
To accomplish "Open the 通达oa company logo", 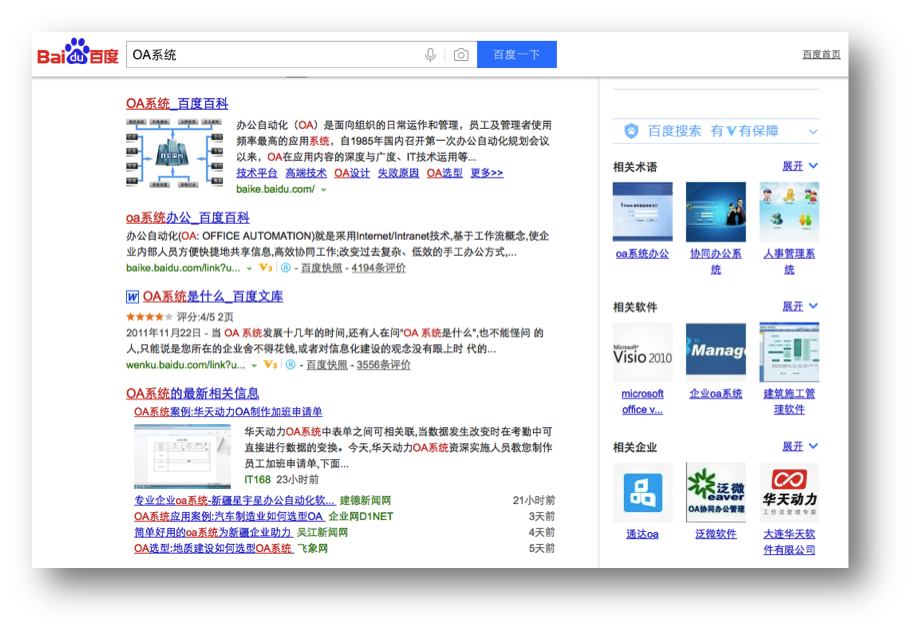I will (x=642, y=493).
